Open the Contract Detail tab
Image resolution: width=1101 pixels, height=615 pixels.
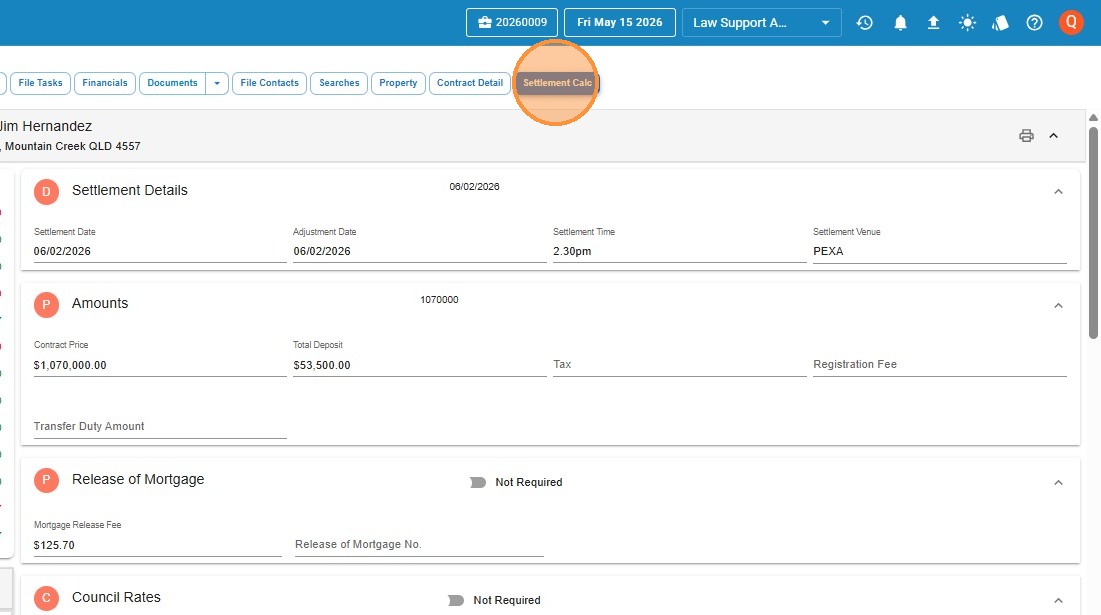tap(470, 83)
